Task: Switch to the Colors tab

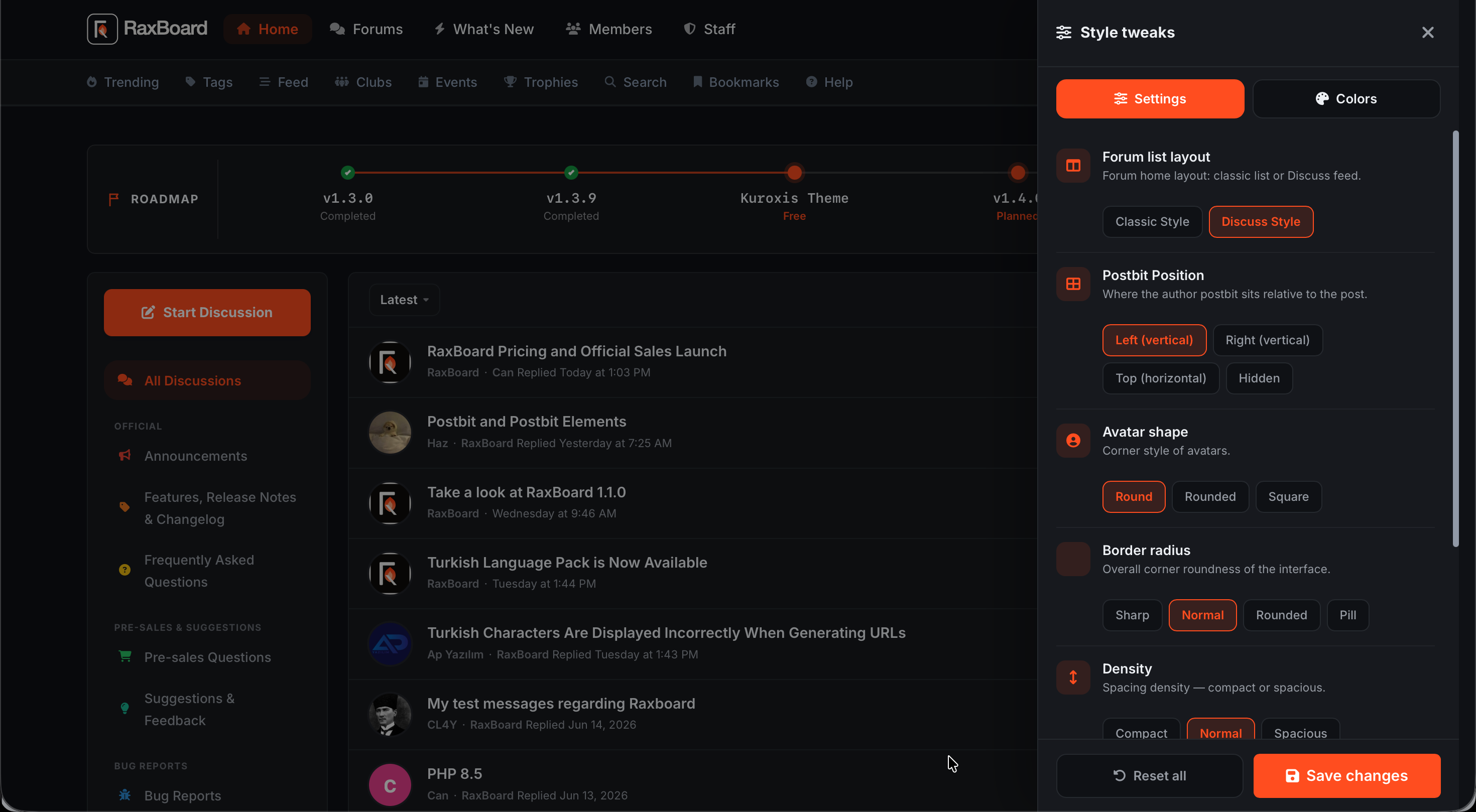Action: [1346, 99]
